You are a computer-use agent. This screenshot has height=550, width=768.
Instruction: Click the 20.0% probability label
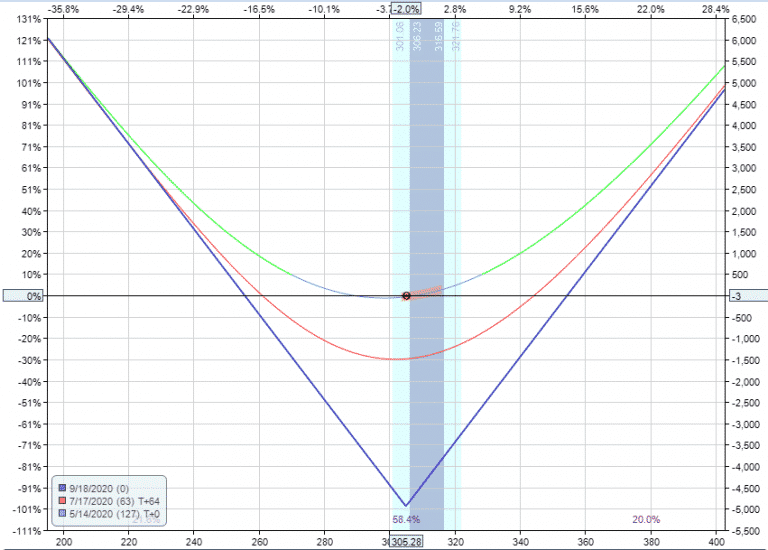point(646,520)
